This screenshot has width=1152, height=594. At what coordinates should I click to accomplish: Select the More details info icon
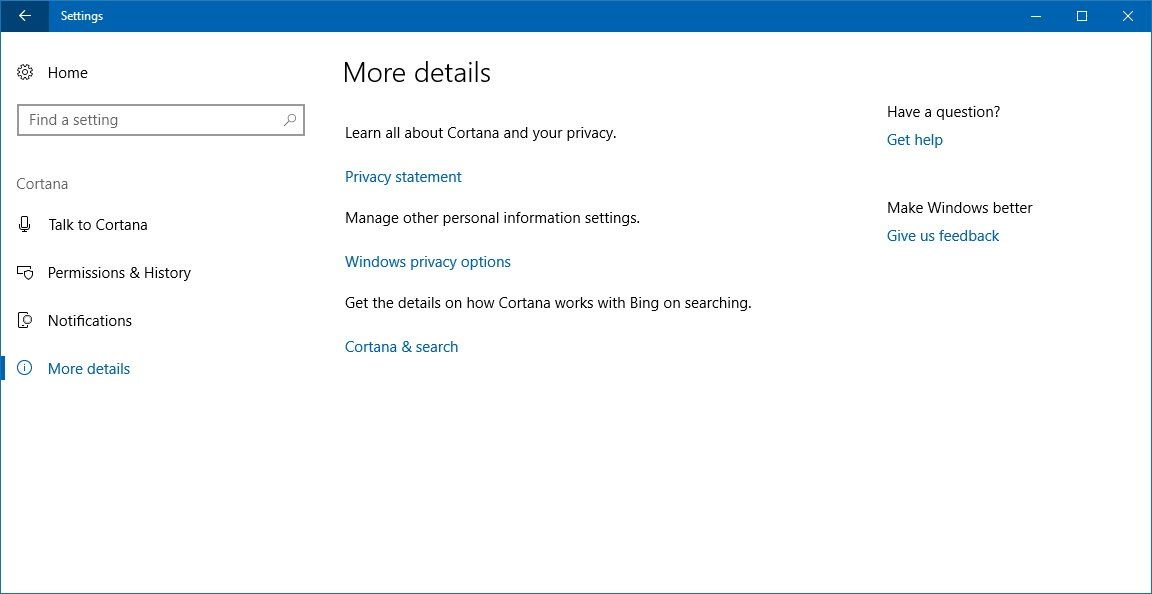[x=24, y=368]
